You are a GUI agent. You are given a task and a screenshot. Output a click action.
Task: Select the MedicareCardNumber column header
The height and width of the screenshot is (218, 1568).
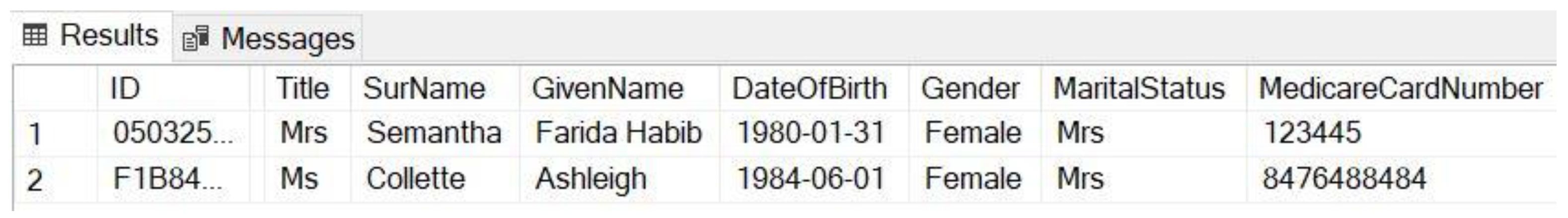pyautogui.click(x=1400, y=89)
